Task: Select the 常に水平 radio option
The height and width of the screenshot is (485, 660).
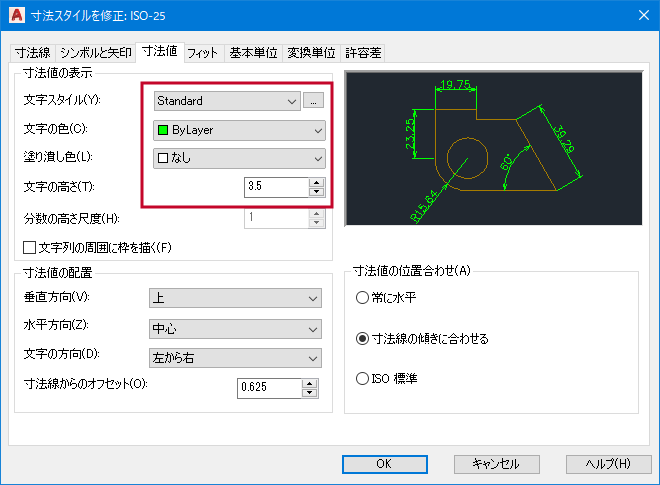Action: coord(362,298)
